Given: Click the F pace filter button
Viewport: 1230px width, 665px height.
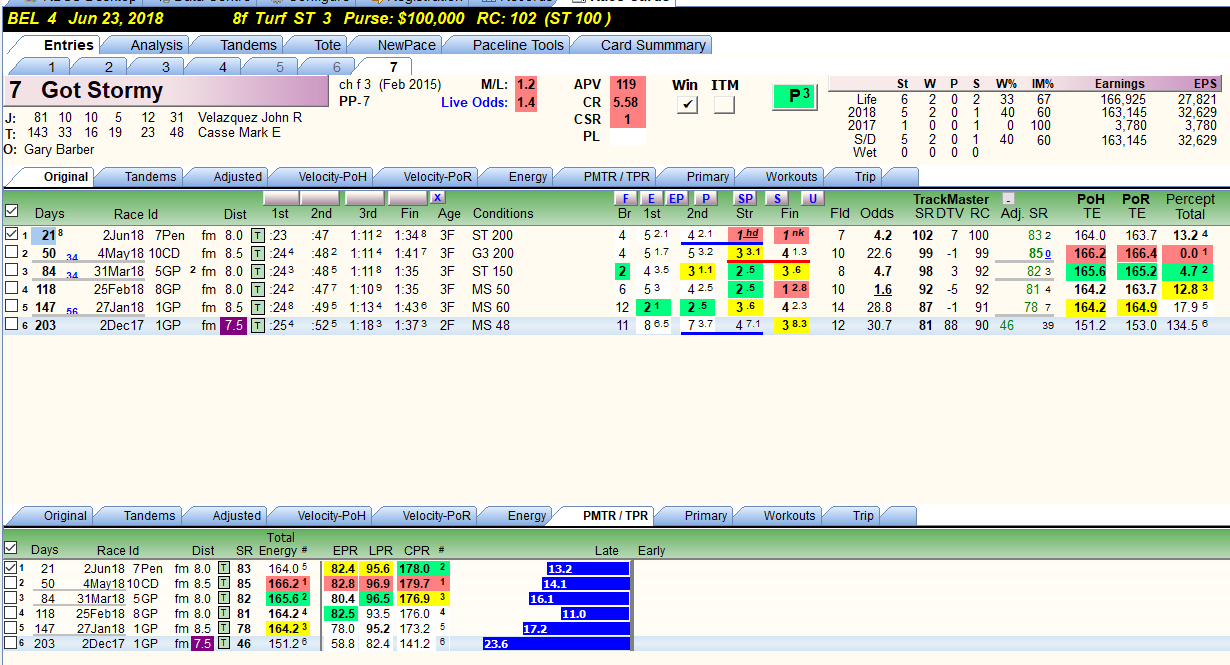Looking at the screenshot, I should point(625,198).
